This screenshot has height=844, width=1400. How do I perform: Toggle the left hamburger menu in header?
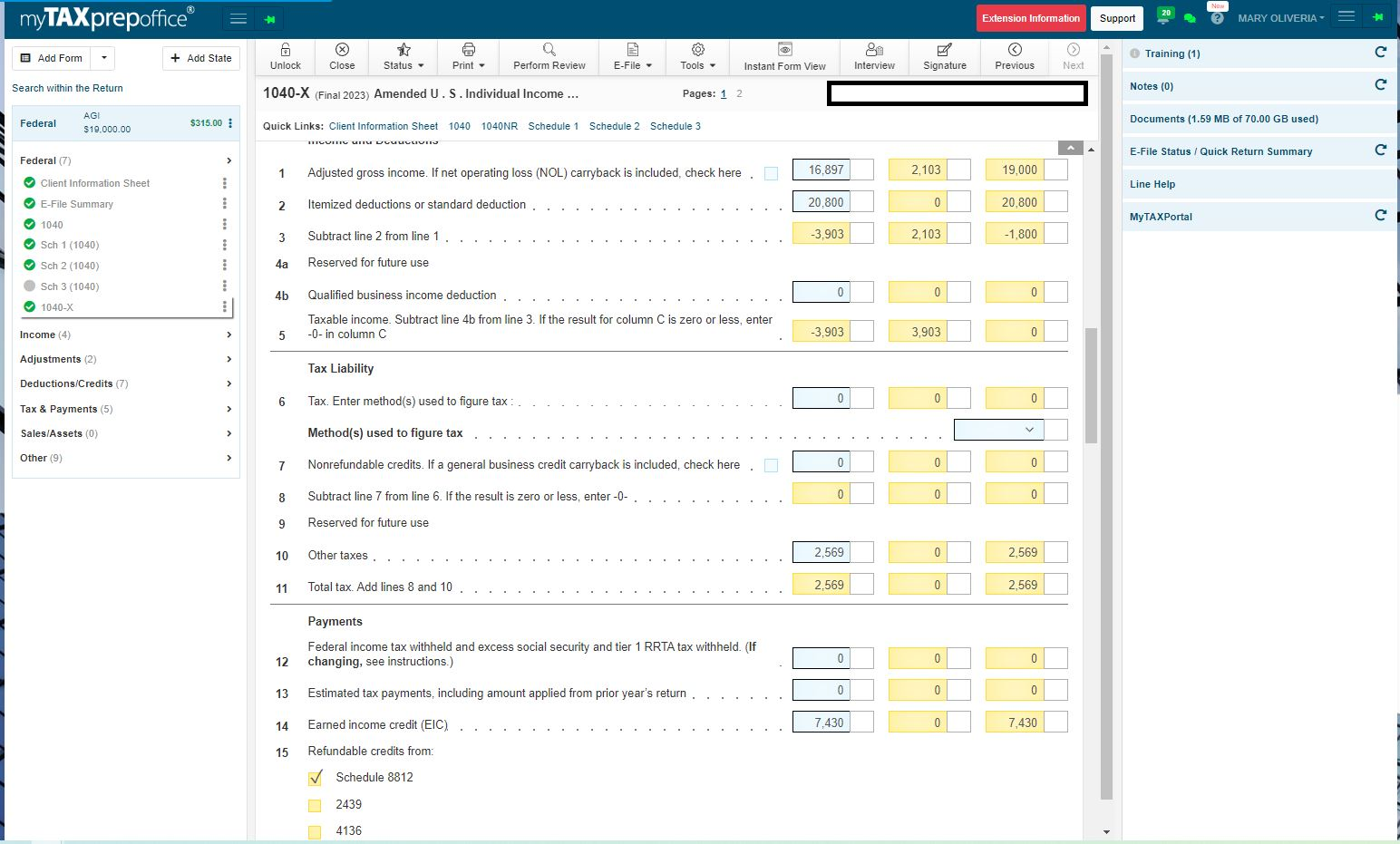(238, 18)
